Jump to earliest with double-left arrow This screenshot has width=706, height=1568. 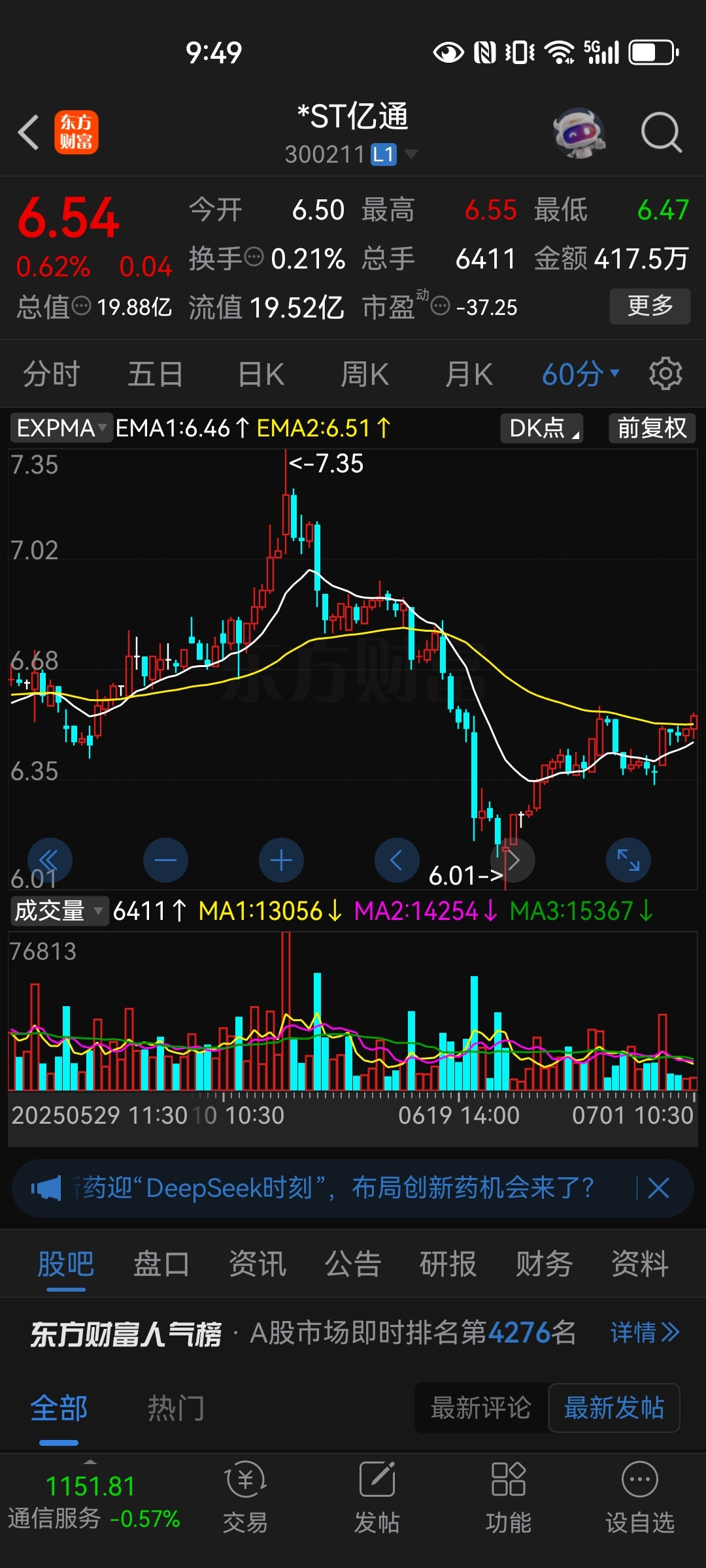pyautogui.click(x=50, y=860)
